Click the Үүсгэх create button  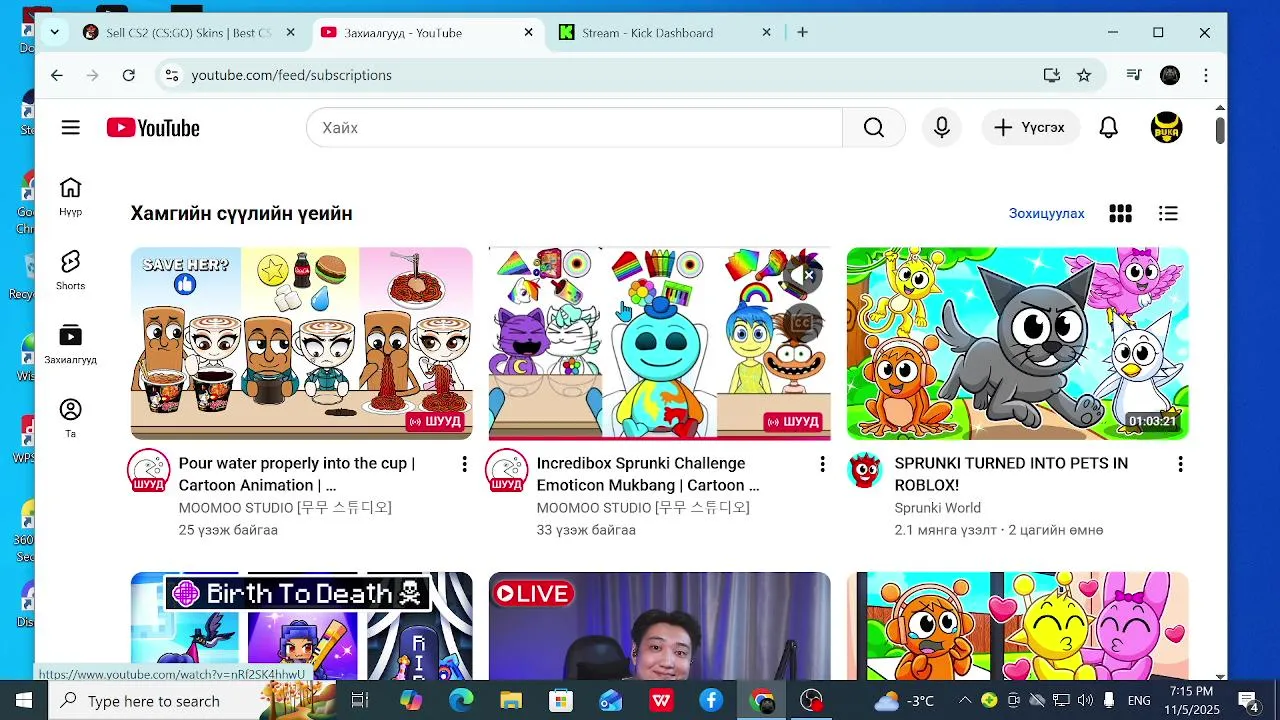click(1030, 128)
